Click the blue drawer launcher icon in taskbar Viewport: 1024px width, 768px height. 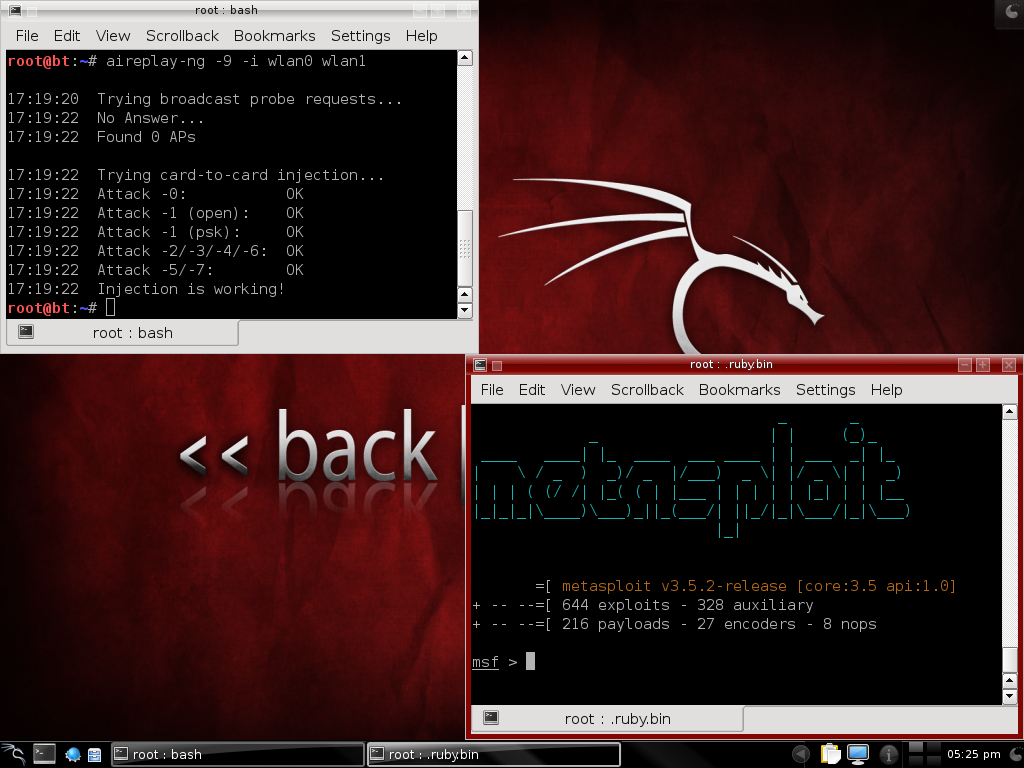[x=95, y=755]
